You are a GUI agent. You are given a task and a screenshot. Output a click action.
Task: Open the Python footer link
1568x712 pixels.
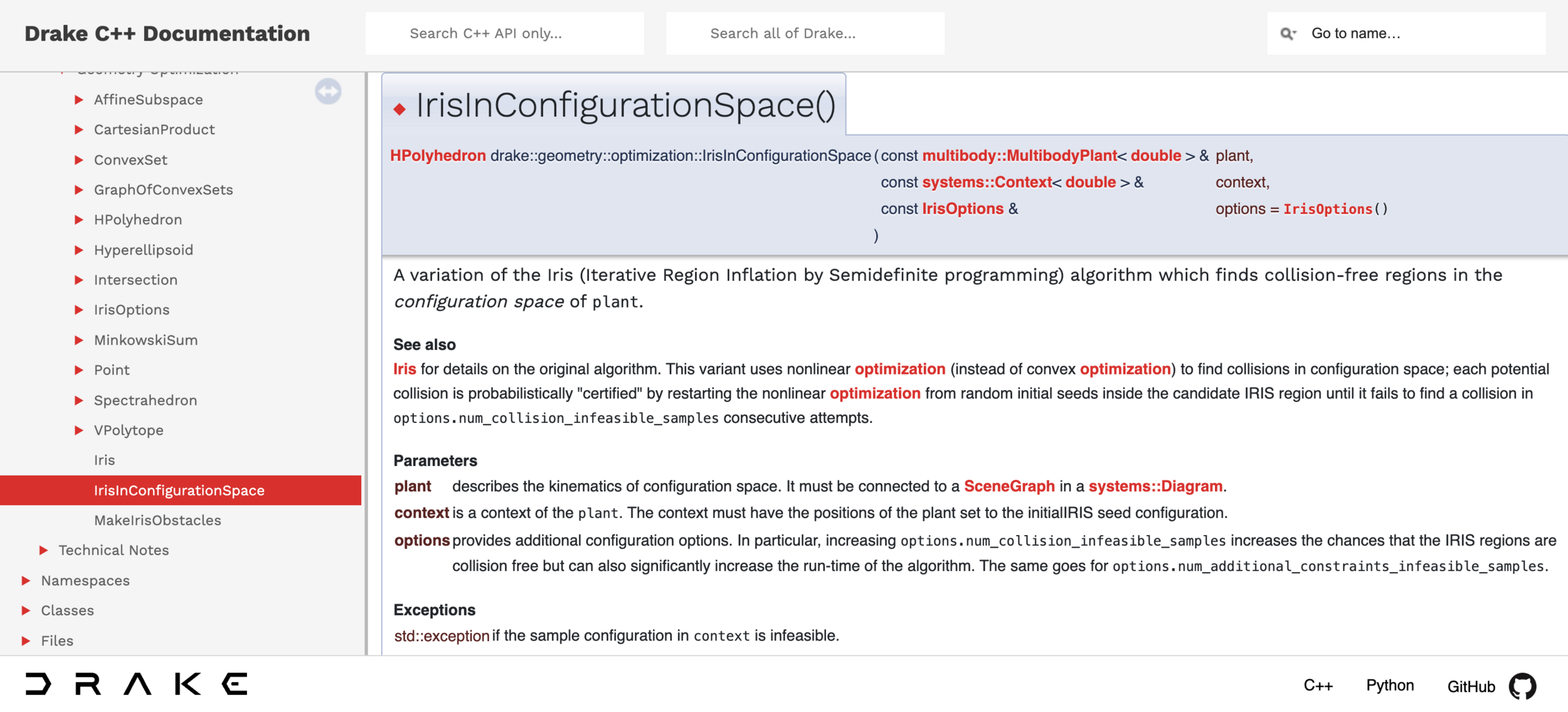[x=1390, y=685]
